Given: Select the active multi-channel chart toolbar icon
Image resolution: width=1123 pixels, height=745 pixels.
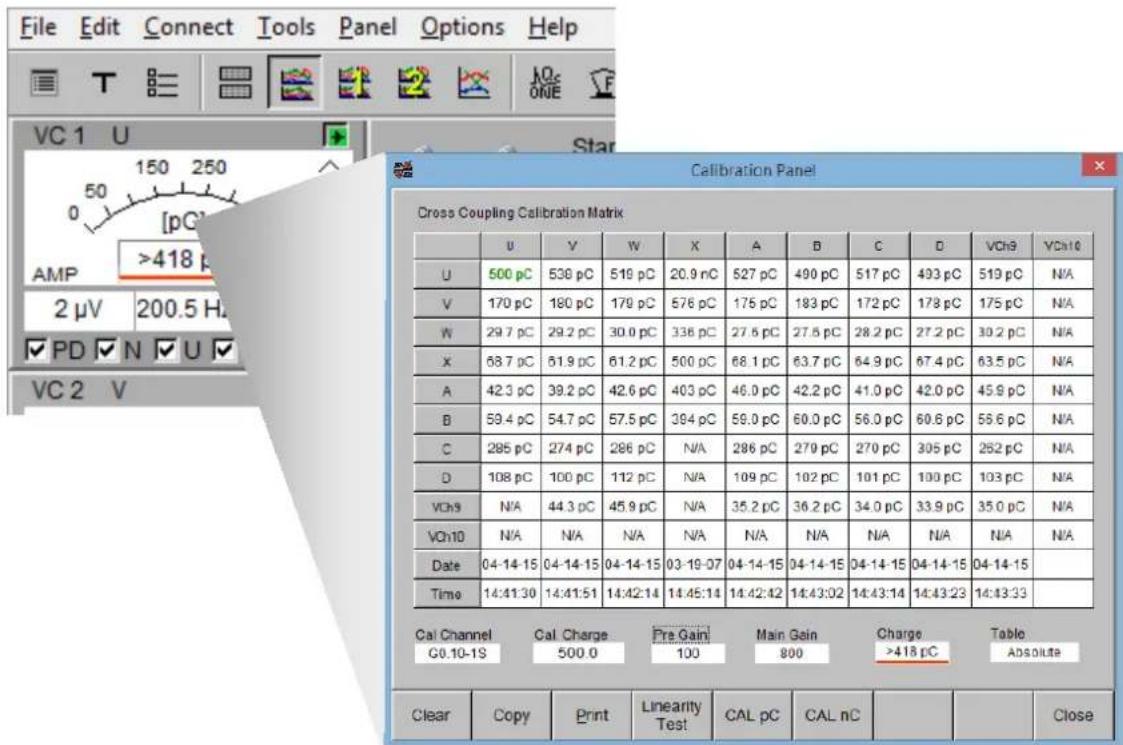Looking at the screenshot, I should coord(296,83).
